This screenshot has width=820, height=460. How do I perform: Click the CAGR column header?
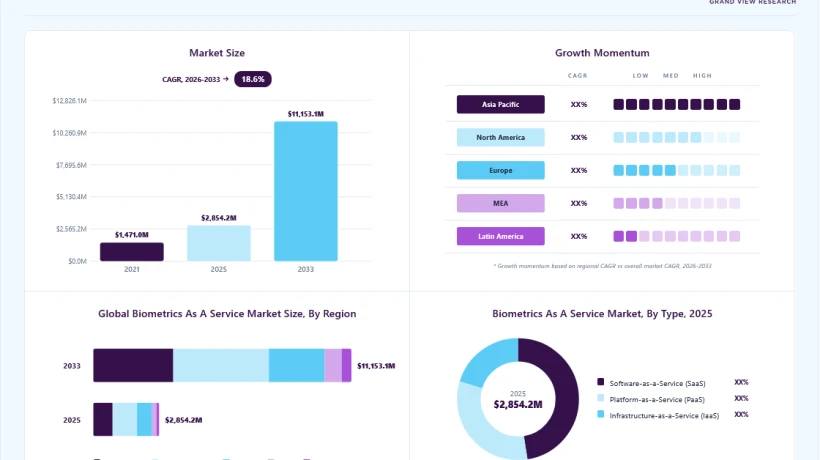pos(578,76)
